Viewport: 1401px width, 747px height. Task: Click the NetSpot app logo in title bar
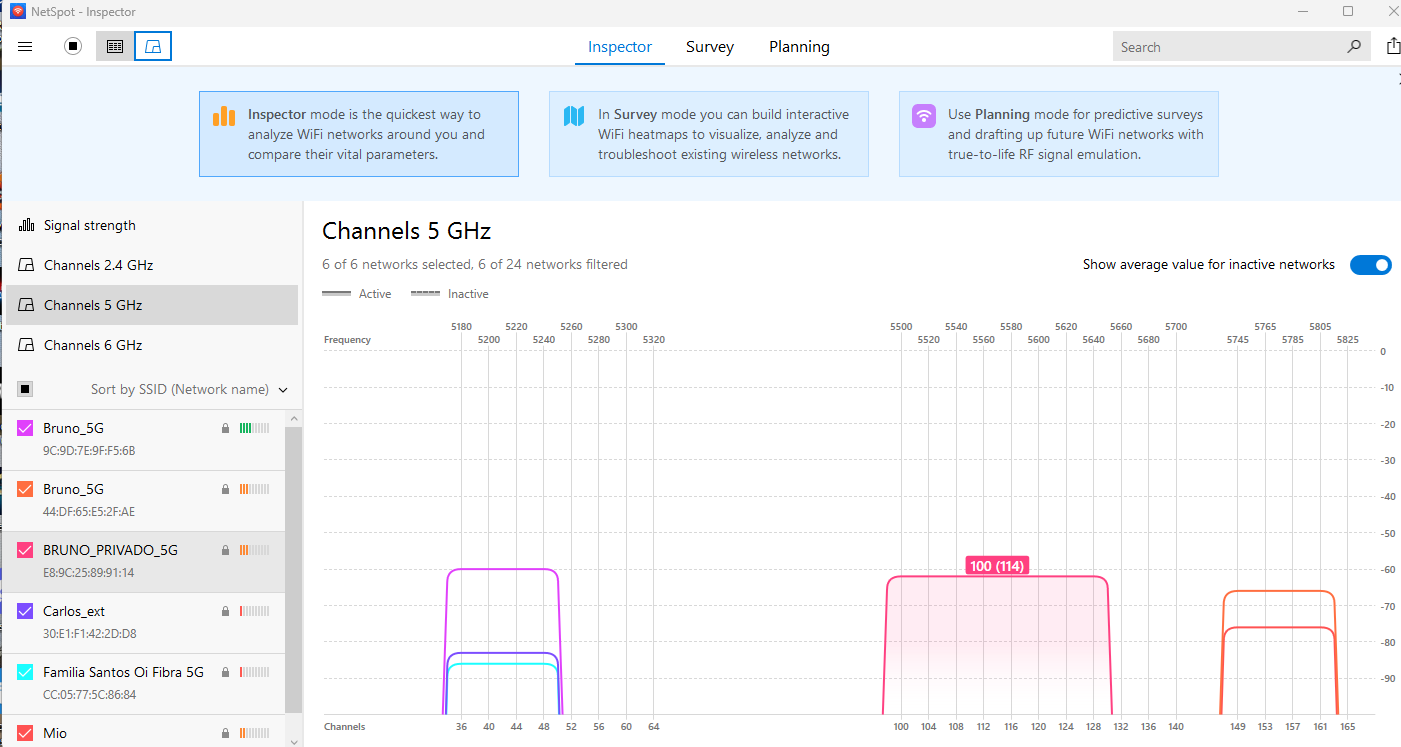[18, 12]
